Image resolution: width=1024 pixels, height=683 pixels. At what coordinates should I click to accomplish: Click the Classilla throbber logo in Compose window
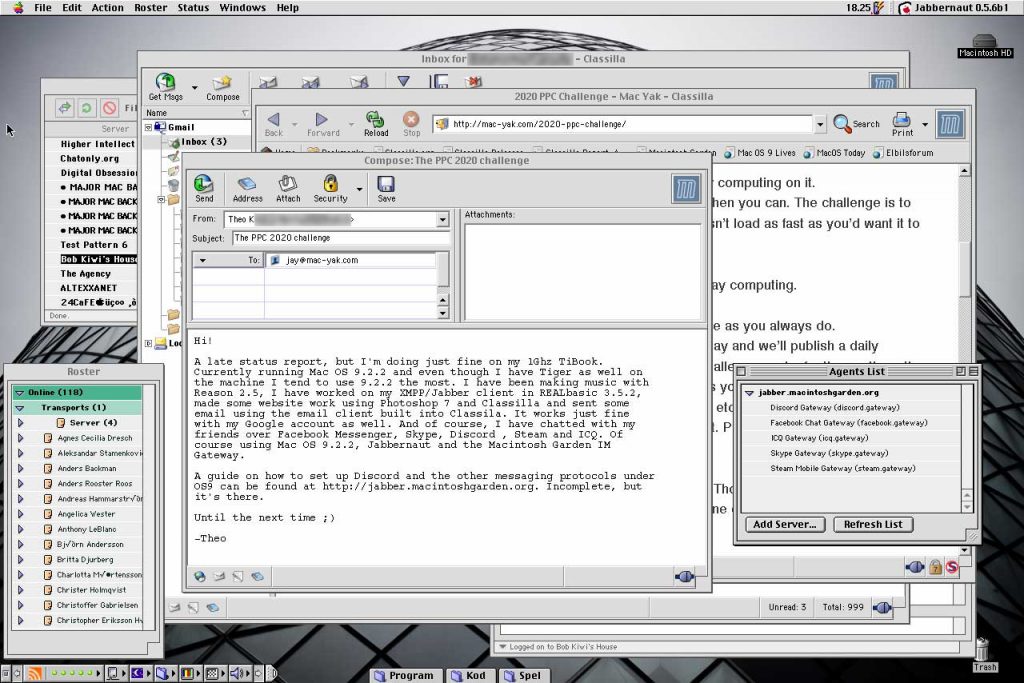686,189
